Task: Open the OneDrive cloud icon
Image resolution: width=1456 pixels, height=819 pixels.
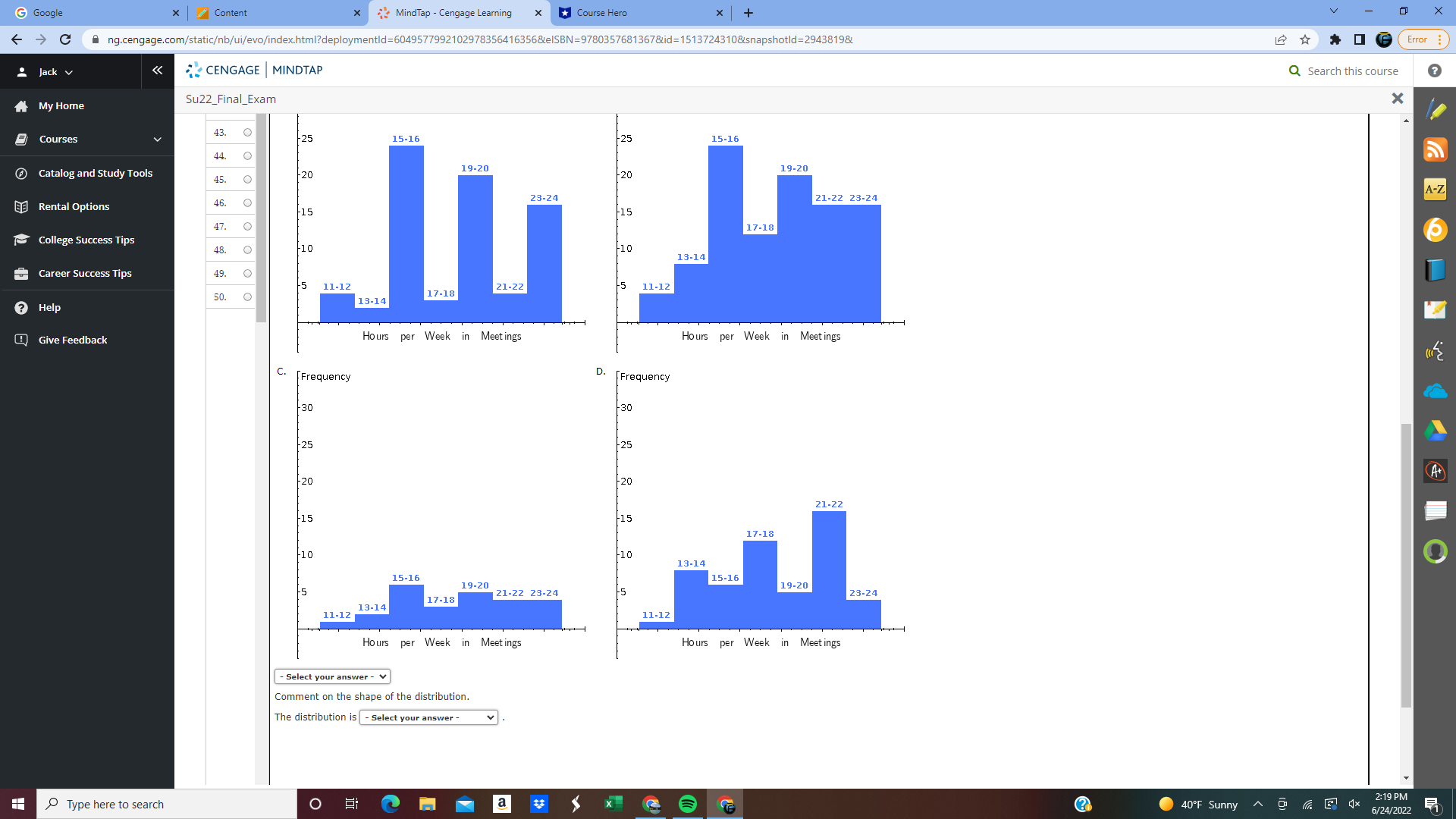Action: pos(1435,391)
